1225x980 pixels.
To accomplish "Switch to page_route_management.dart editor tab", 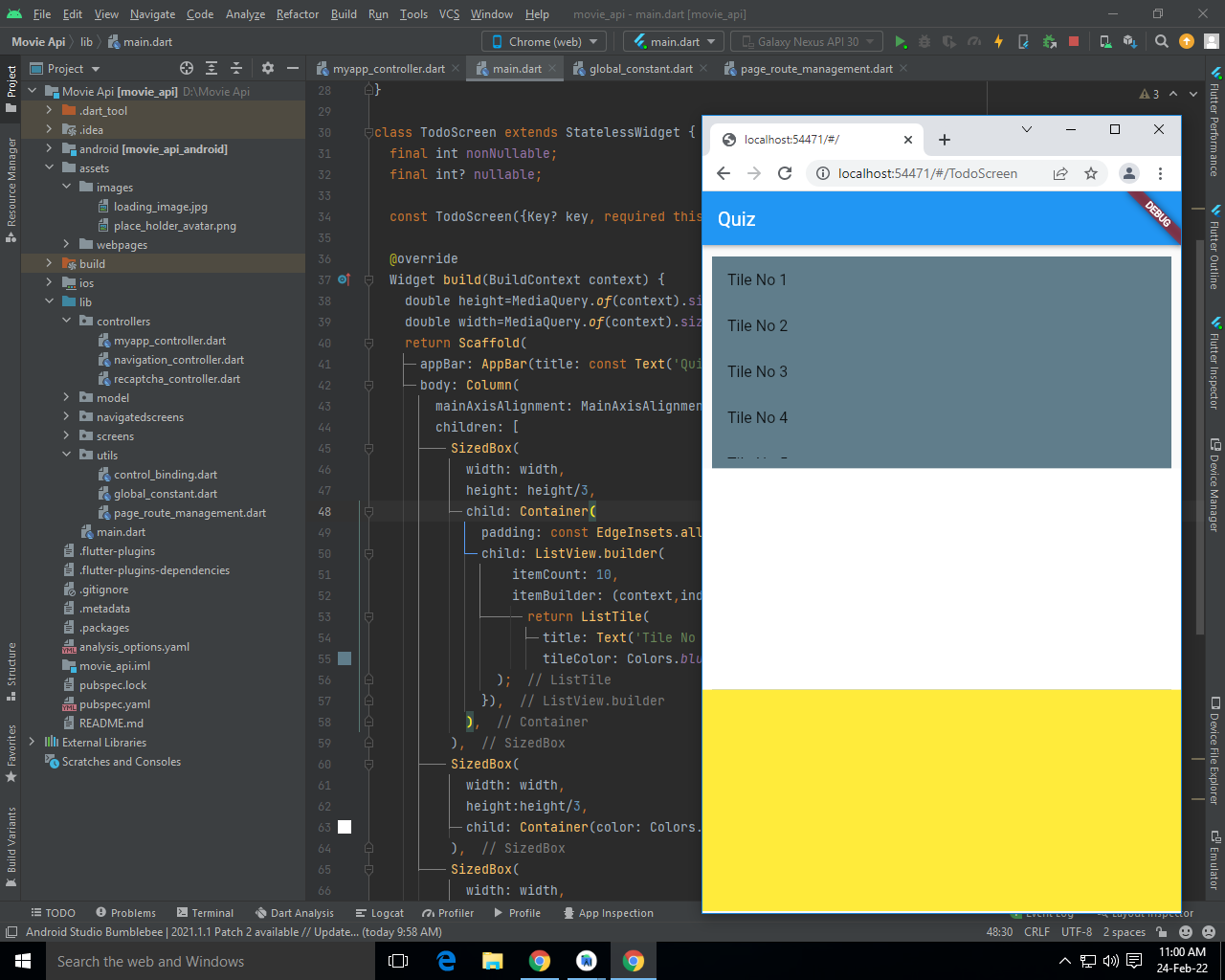I will (x=815, y=68).
